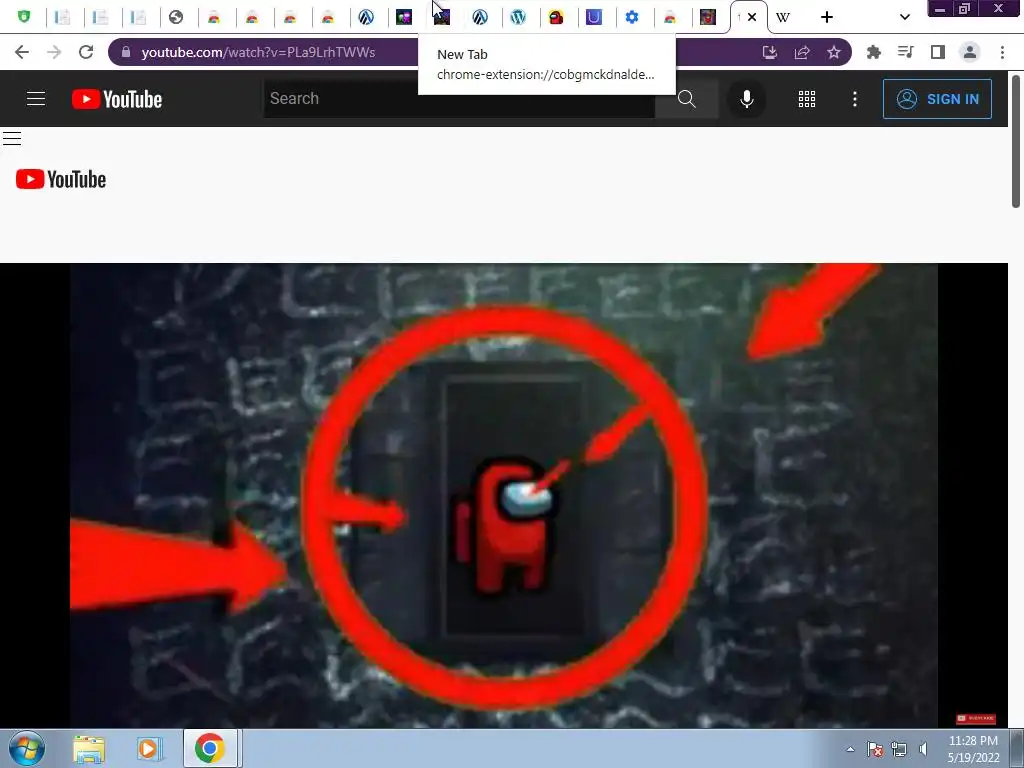The height and width of the screenshot is (768, 1024).
Task: Open the tab search chevron
Action: click(904, 17)
